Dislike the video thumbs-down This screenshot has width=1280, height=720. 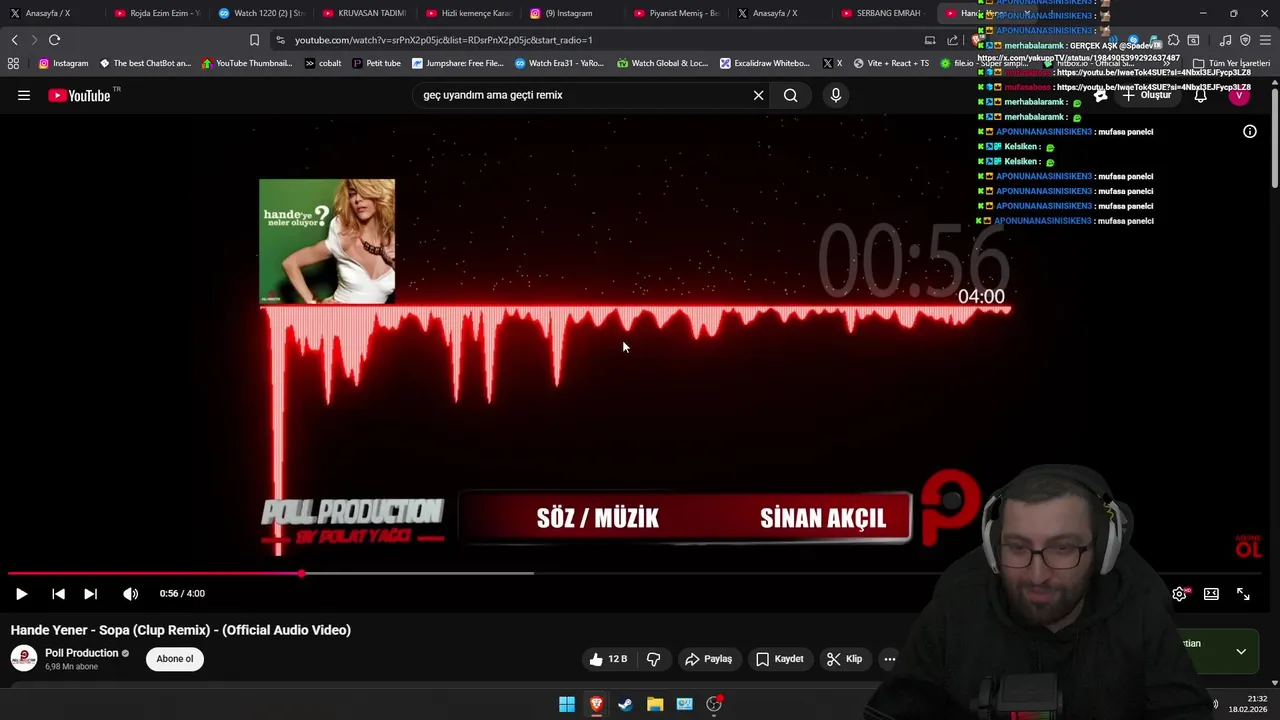tap(654, 659)
